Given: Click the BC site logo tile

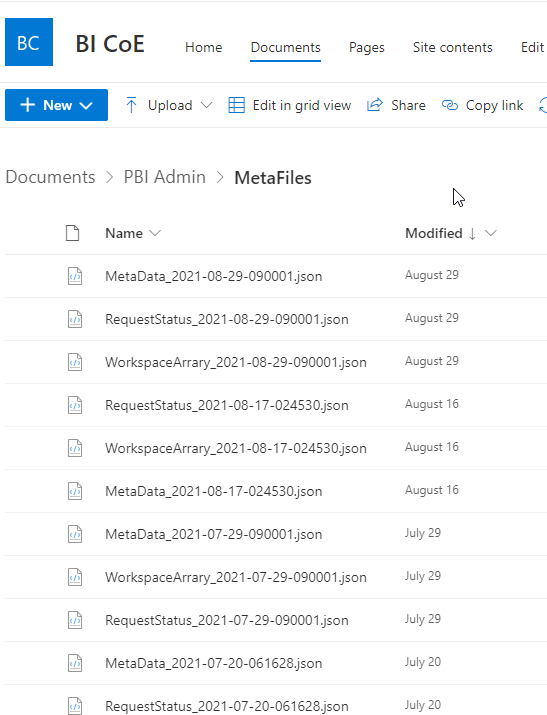Looking at the screenshot, I should [x=29, y=42].
